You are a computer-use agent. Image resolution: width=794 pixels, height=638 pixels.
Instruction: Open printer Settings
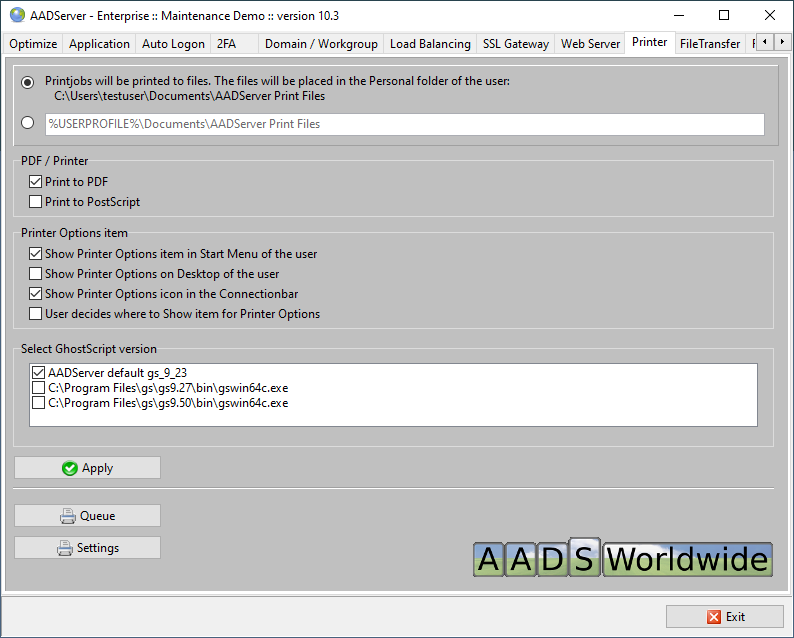[87, 548]
